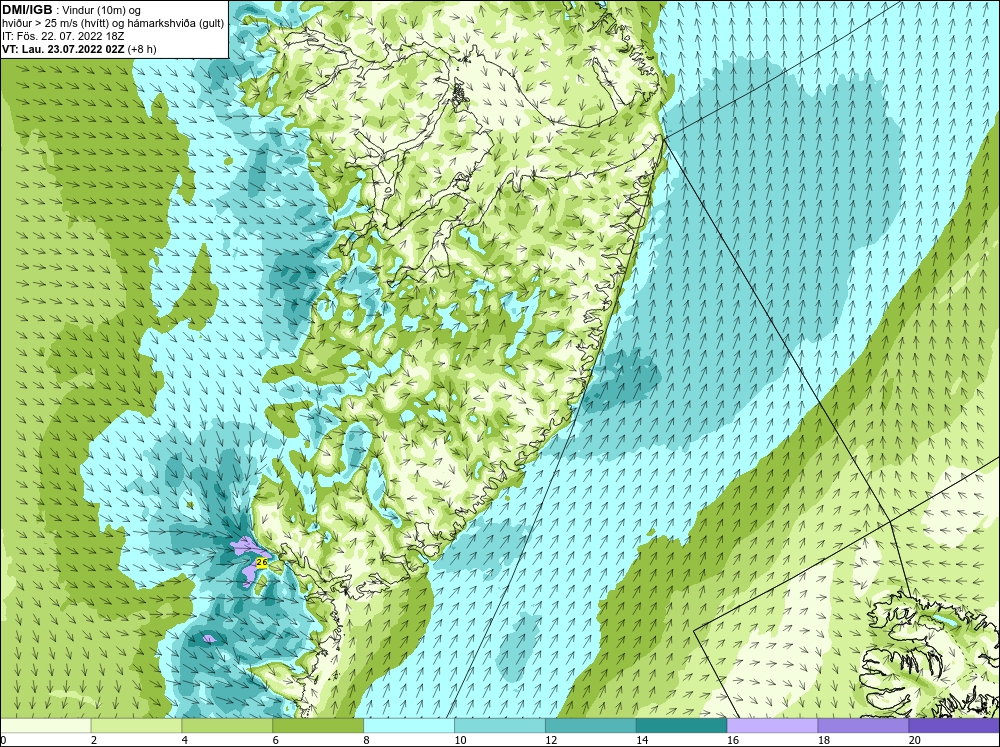
Task: Click the scale label 8 under the color bar
Action: pyautogui.click(x=367, y=740)
